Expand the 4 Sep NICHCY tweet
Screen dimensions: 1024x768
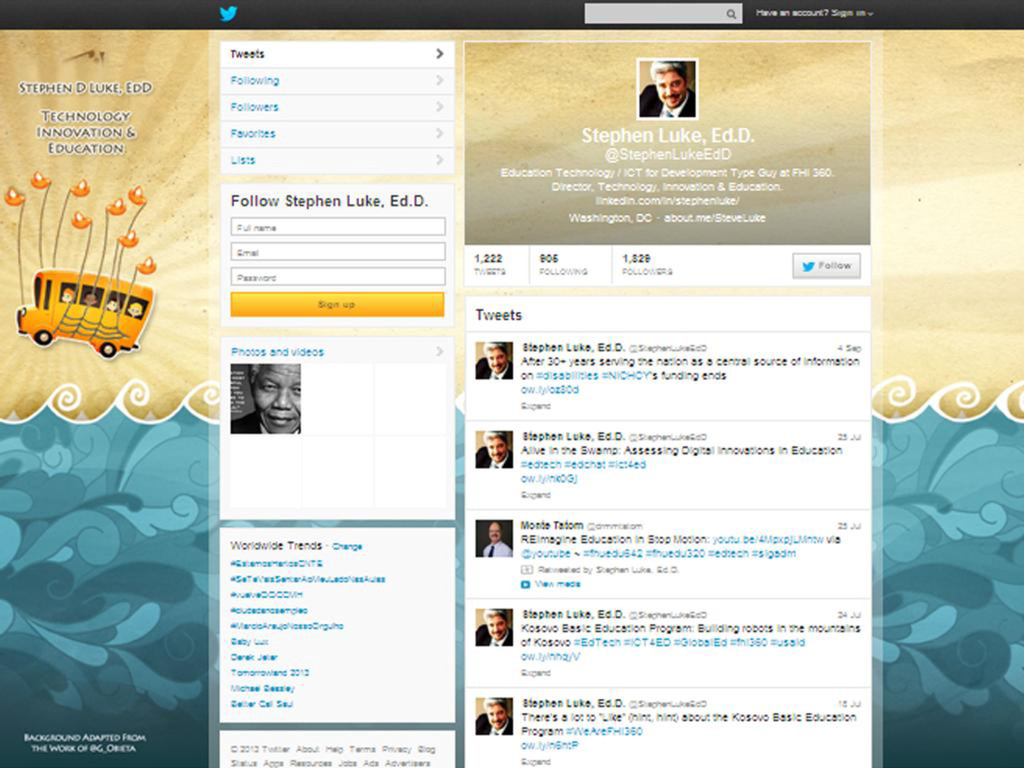tap(536, 406)
